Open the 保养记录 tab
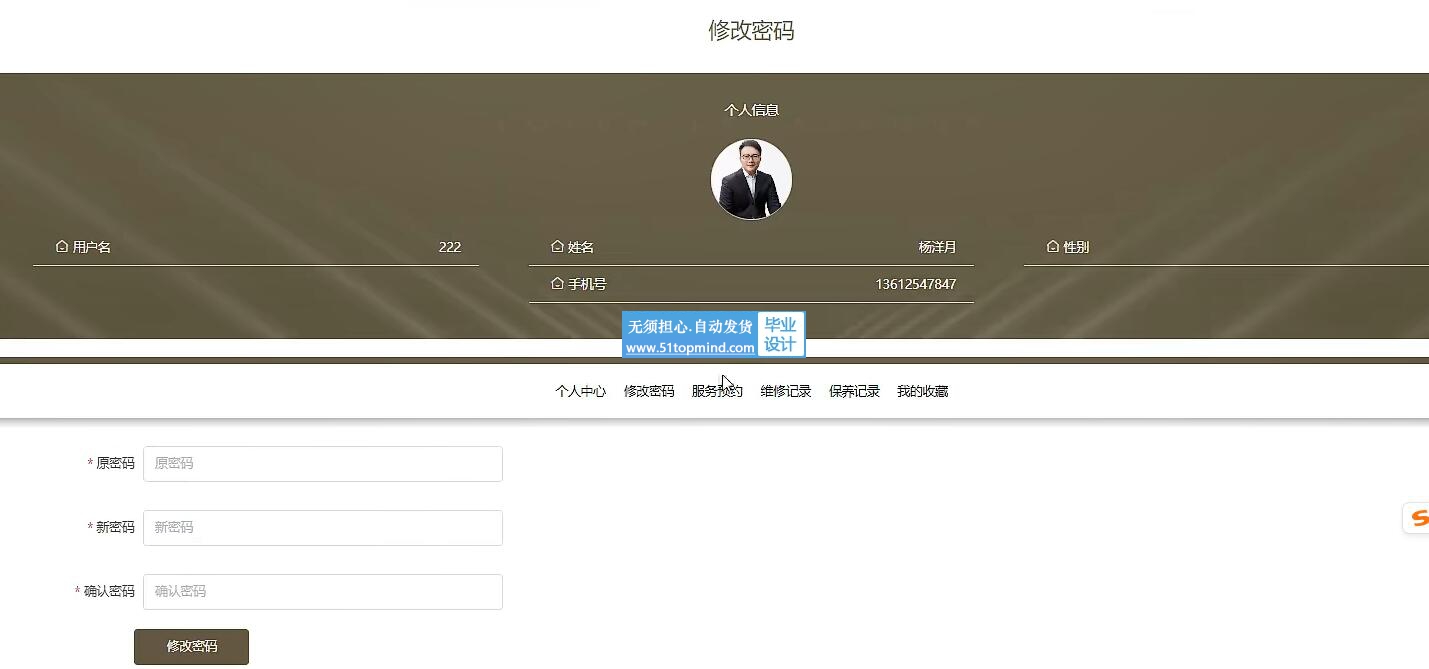Screen dimensions: 1429x669 (854, 392)
